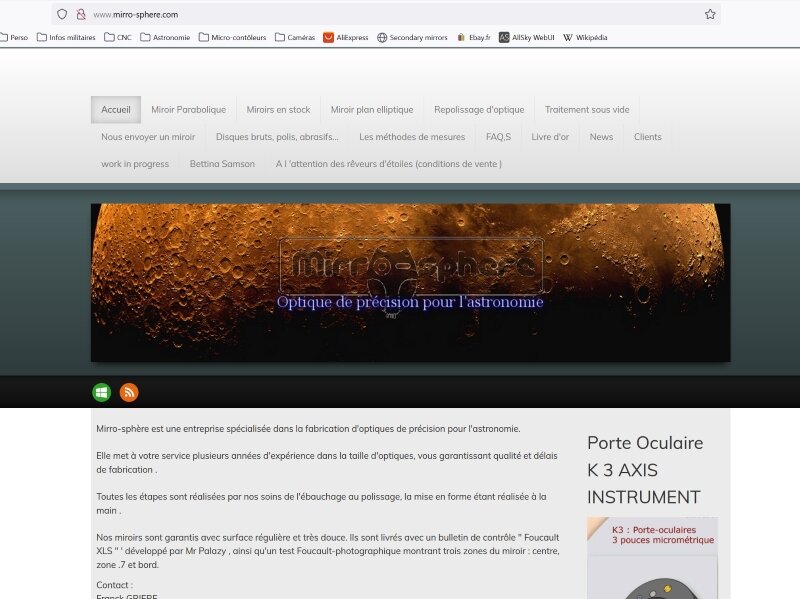800x599 pixels.
Task: Open the Wikipédia bookmark
Action: pos(585,37)
